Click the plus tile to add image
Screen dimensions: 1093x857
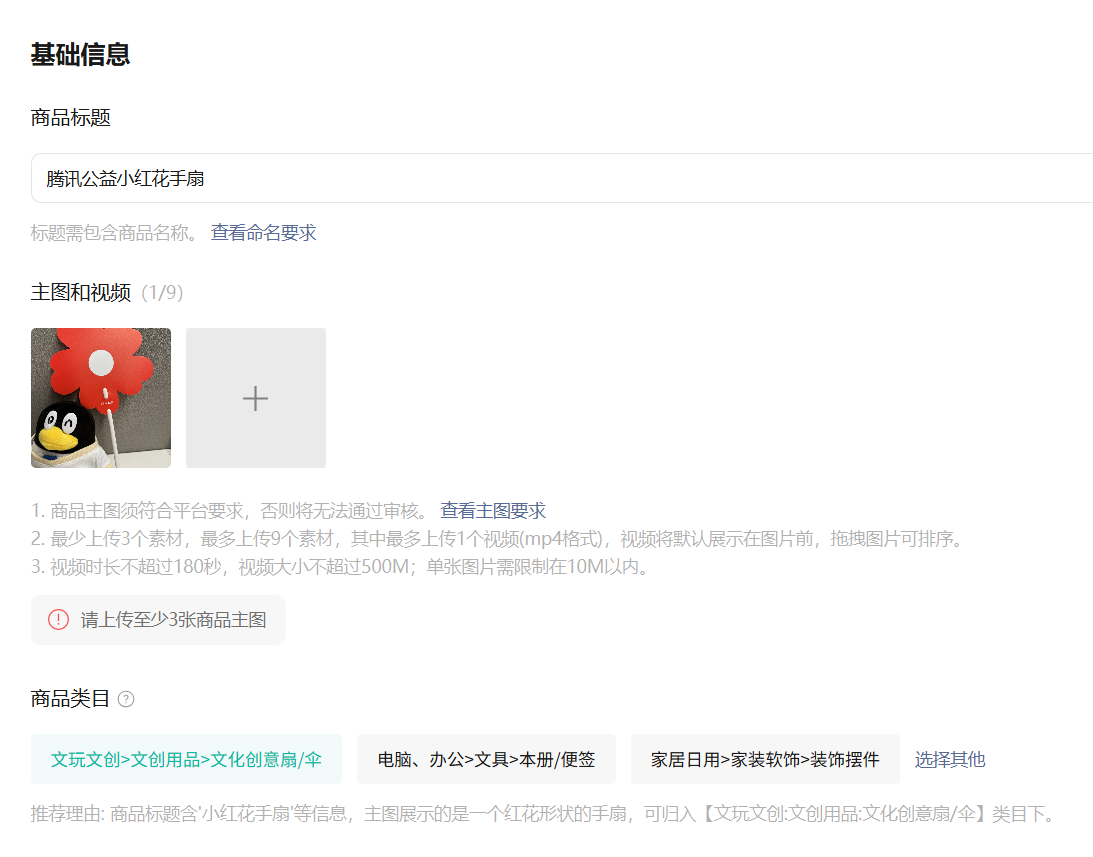[255, 398]
